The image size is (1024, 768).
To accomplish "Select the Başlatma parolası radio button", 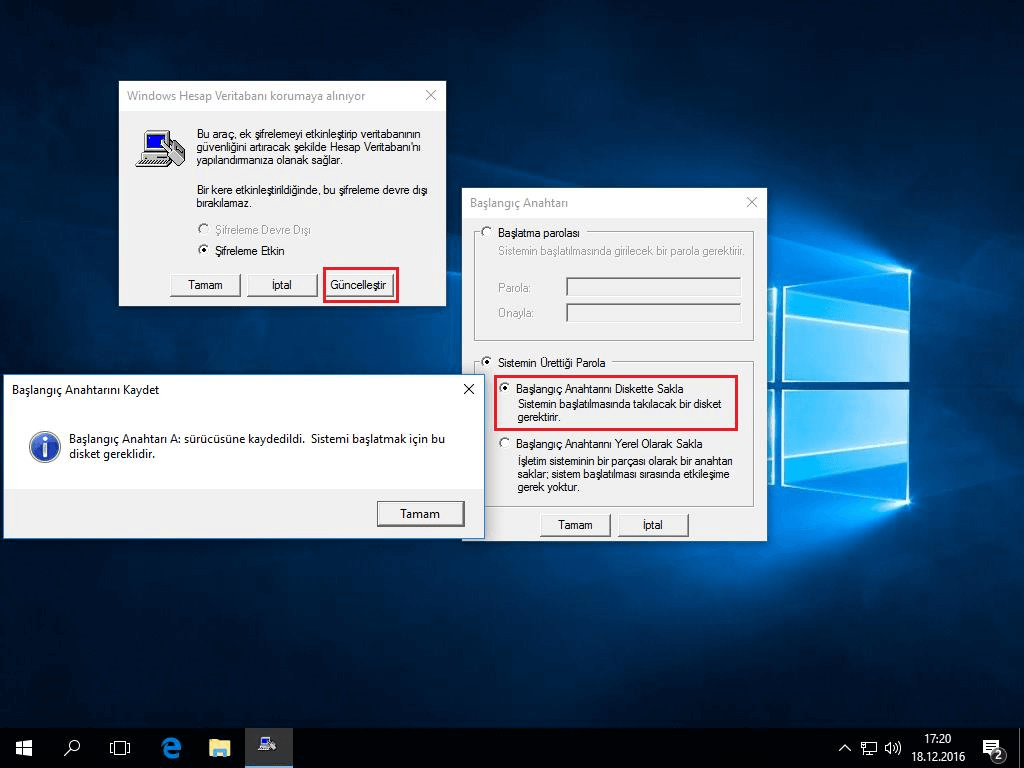I will pyautogui.click(x=487, y=233).
